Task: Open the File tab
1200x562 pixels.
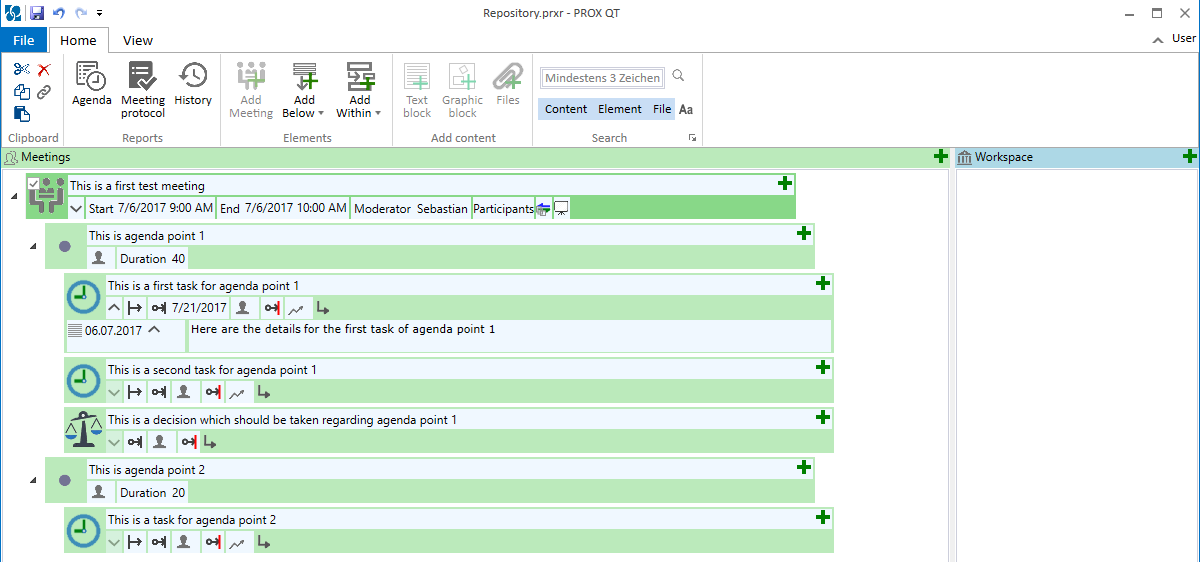Action: (23, 40)
